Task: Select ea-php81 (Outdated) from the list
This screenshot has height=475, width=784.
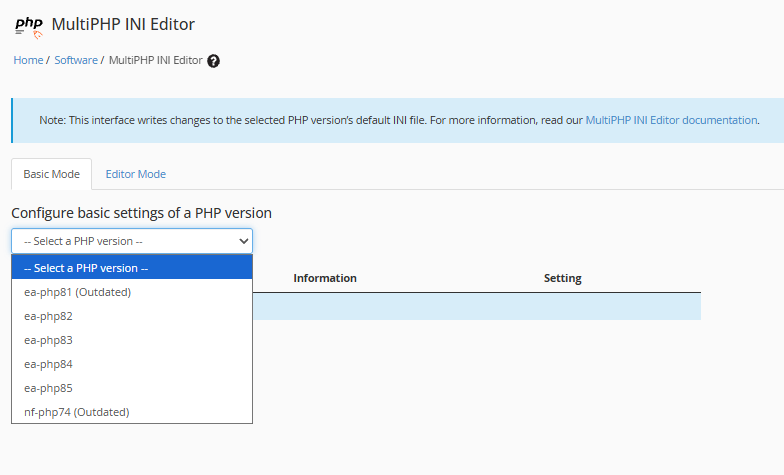Action: click(132, 292)
